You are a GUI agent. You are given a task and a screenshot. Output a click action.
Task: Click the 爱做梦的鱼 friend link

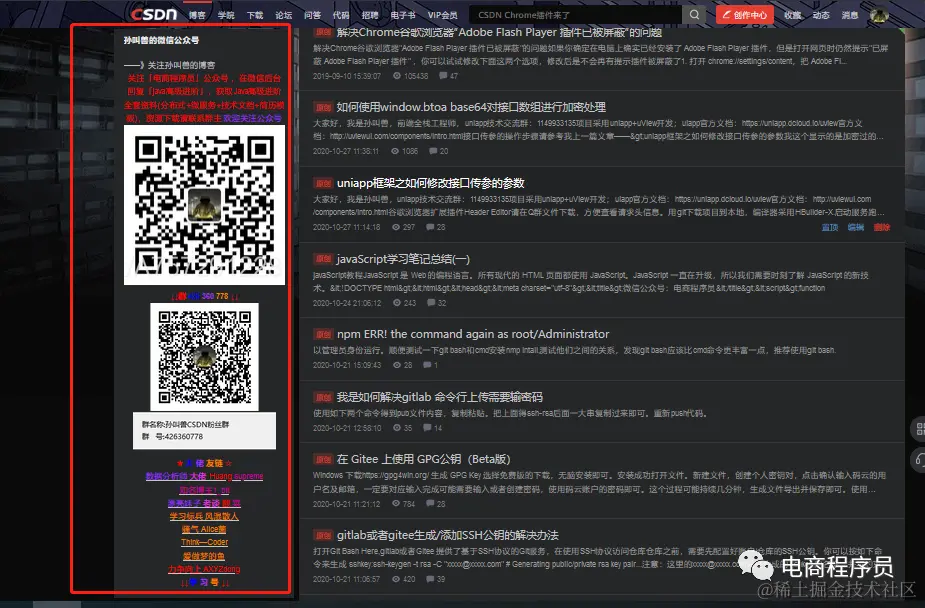(x=204, y=556)
